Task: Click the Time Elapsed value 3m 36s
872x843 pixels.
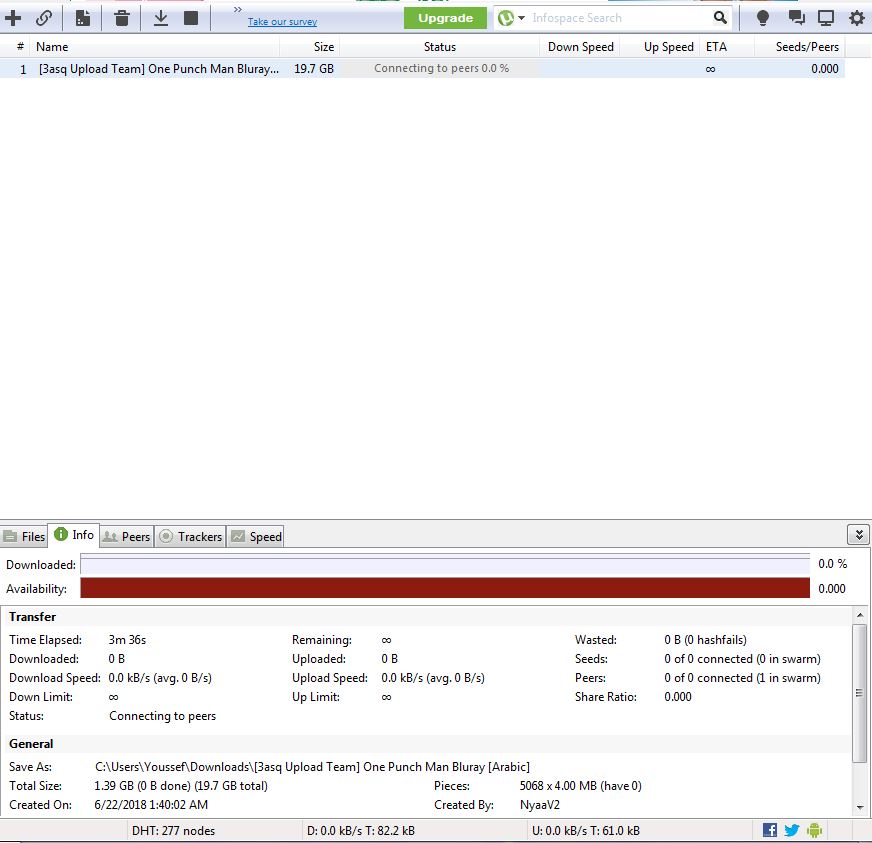Action: click(127, 640)
